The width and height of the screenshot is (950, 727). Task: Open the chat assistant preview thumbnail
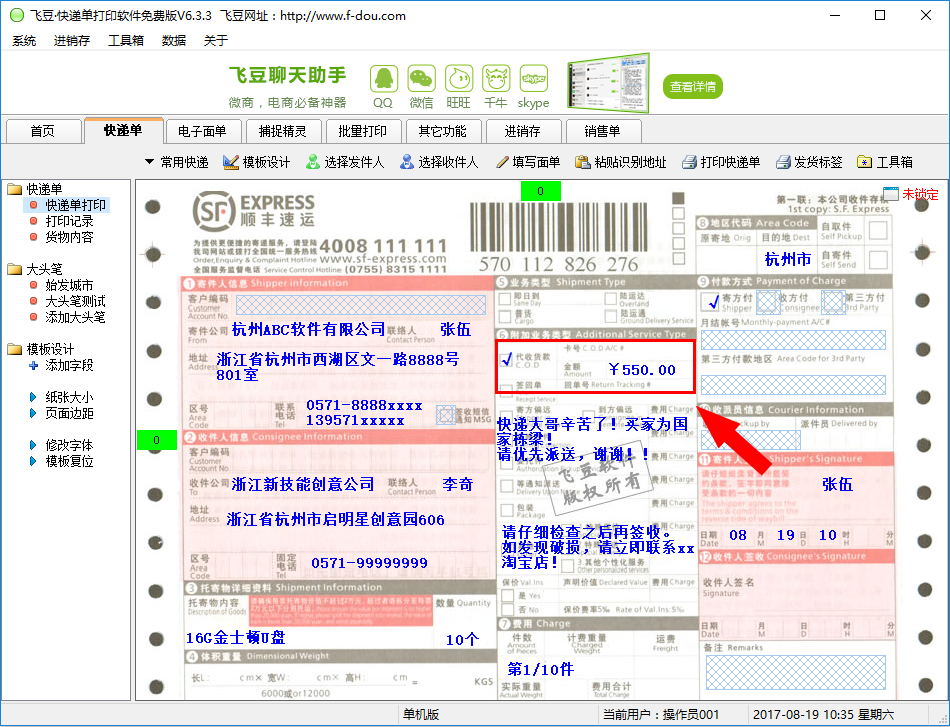(608, 83)
